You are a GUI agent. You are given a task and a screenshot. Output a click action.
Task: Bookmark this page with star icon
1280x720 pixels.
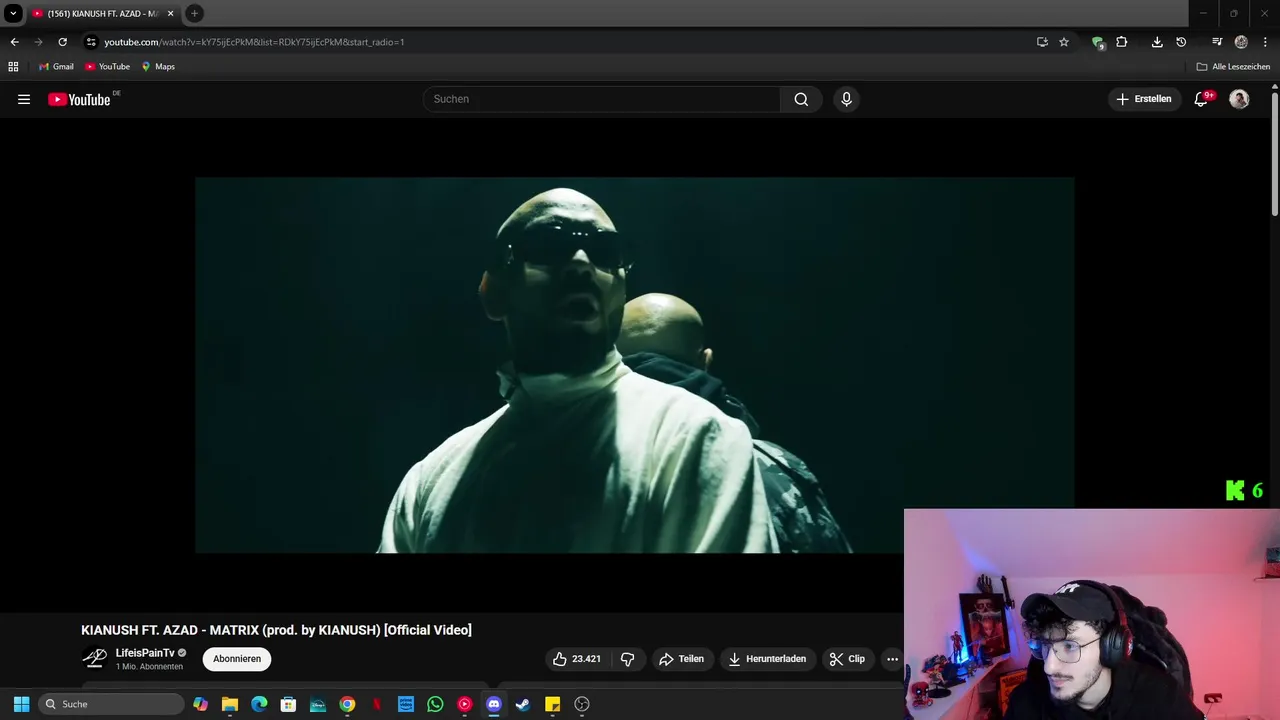(x=1064, y=42)
